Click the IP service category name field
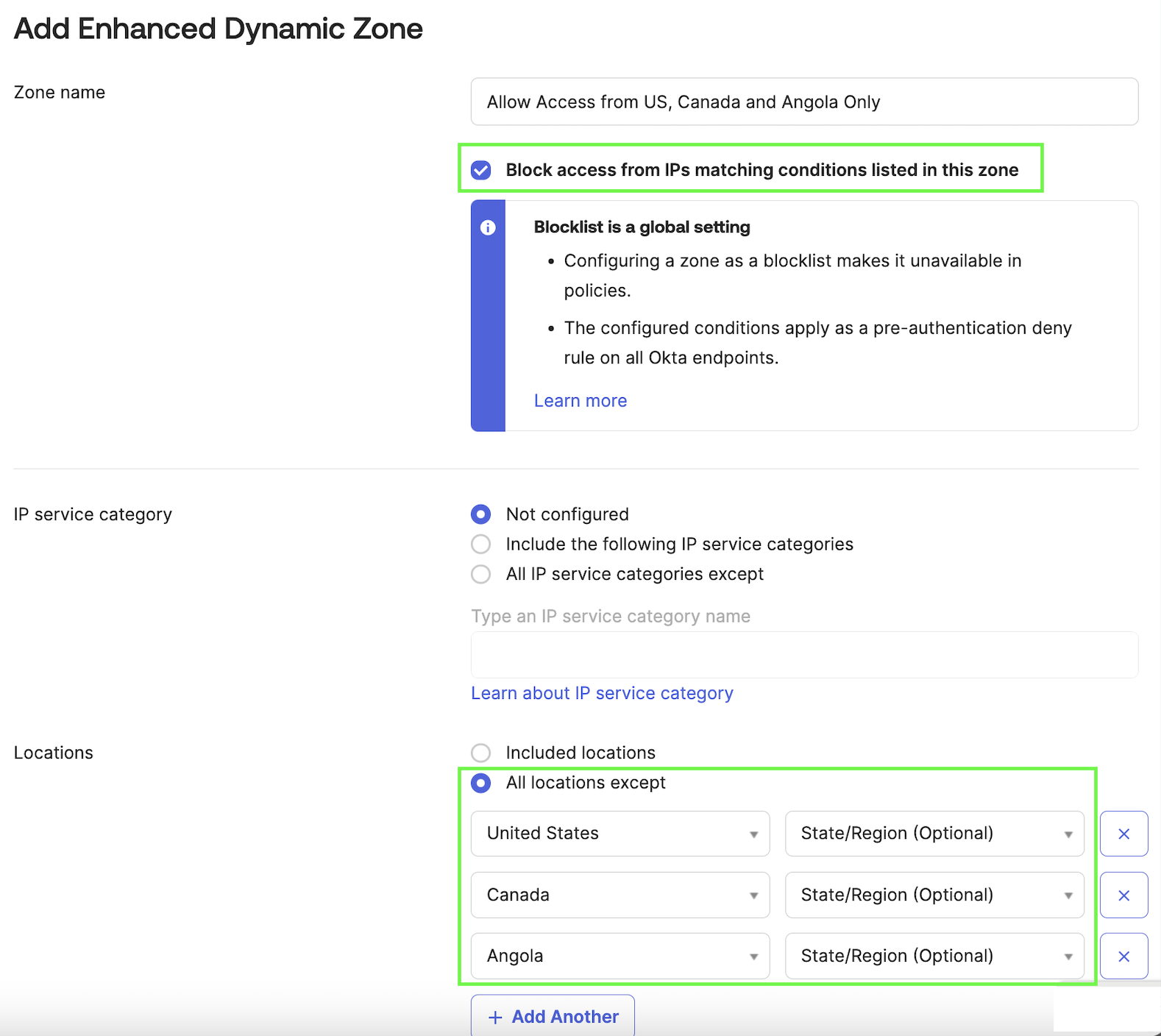 804,655
